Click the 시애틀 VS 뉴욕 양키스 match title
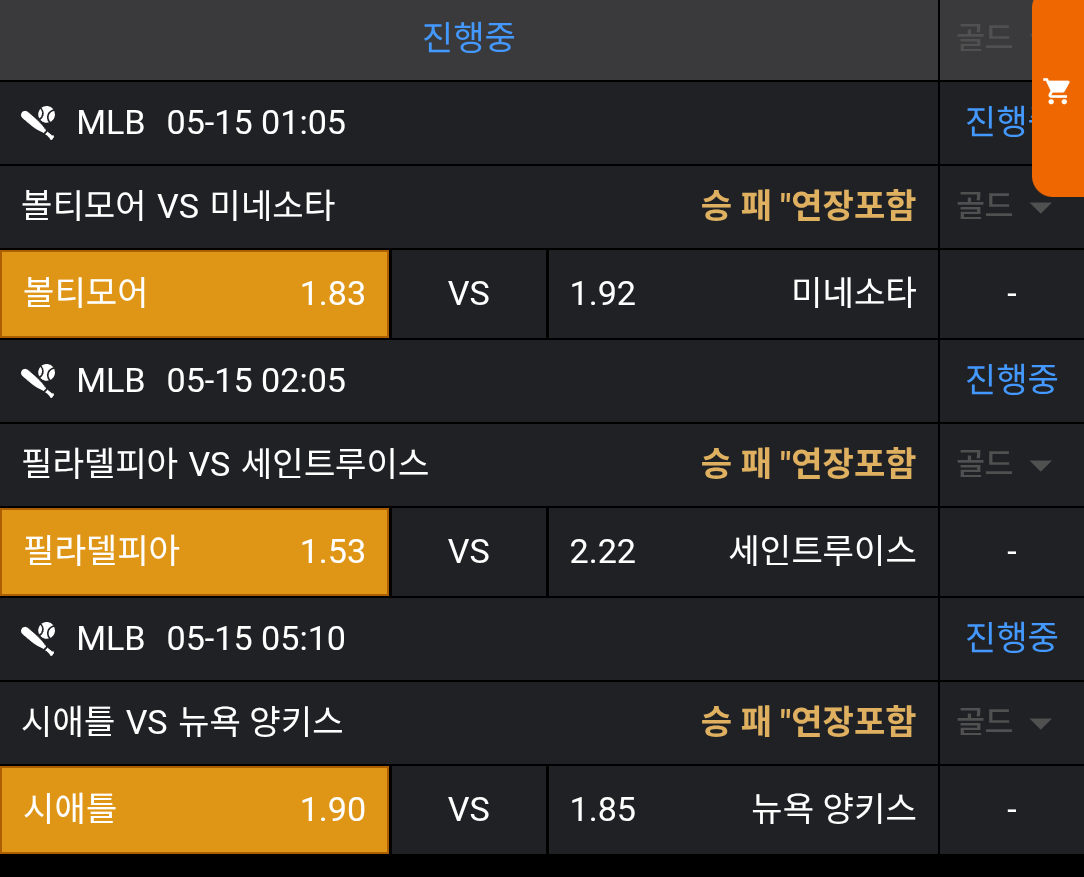1084x877 pixels. [x=182, y=722]
